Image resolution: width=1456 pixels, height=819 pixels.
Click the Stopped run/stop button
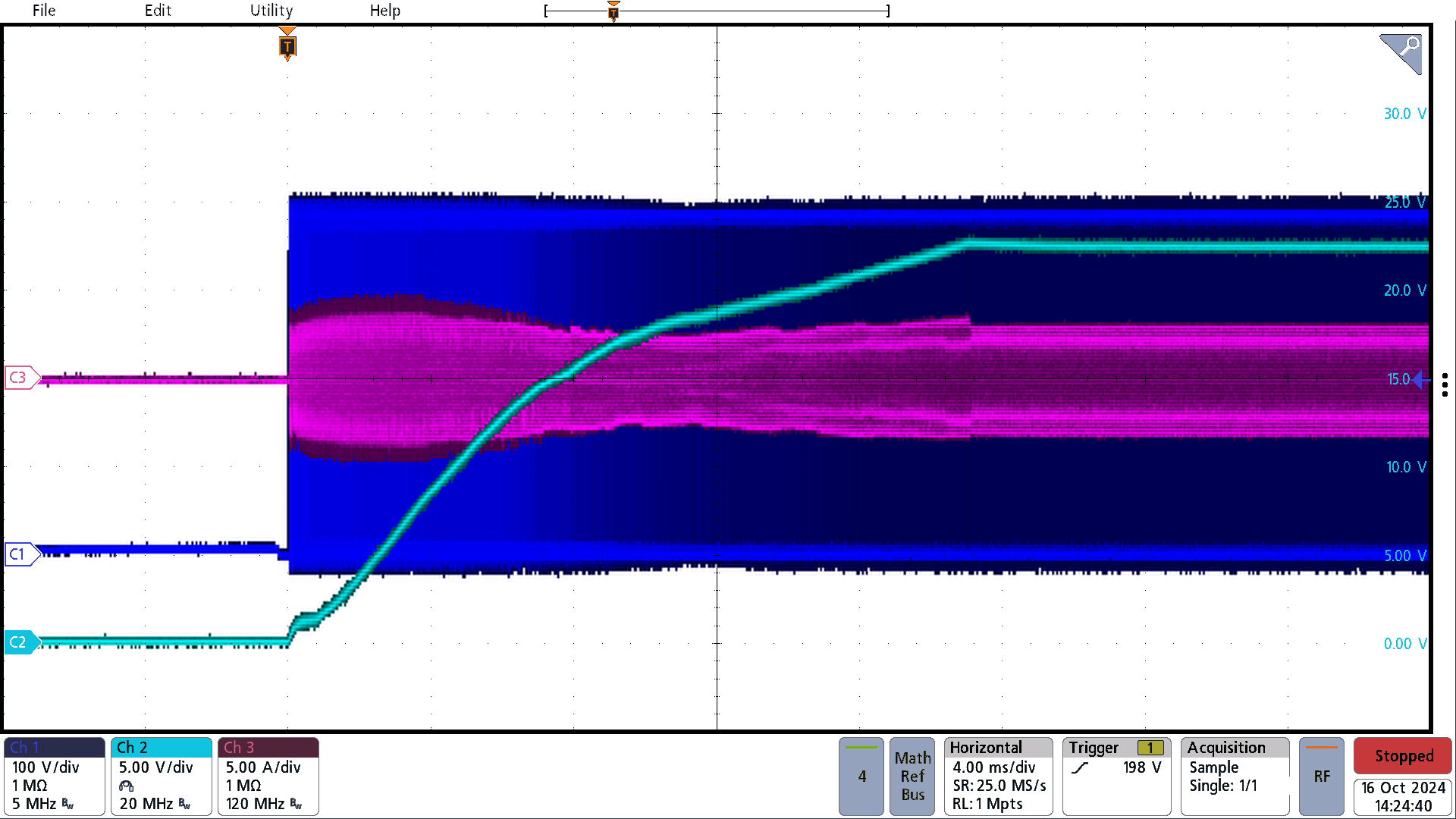point(1403,756)
